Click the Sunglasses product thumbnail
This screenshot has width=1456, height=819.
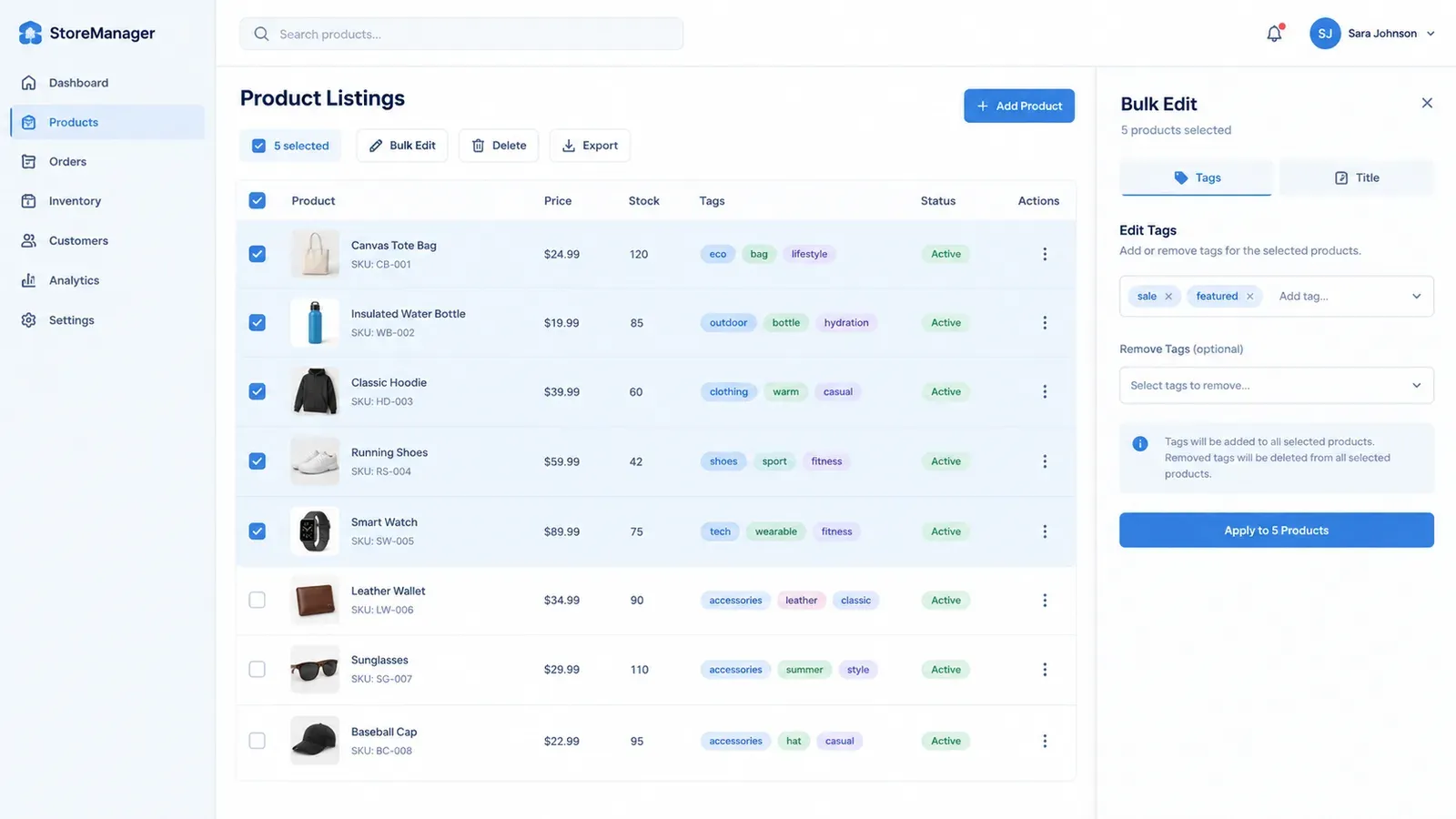point(315,670)
